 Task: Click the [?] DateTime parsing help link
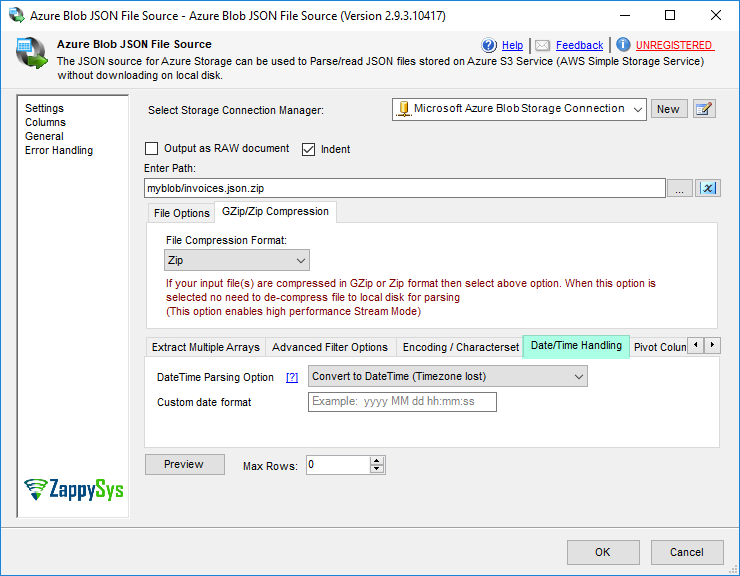292,377
